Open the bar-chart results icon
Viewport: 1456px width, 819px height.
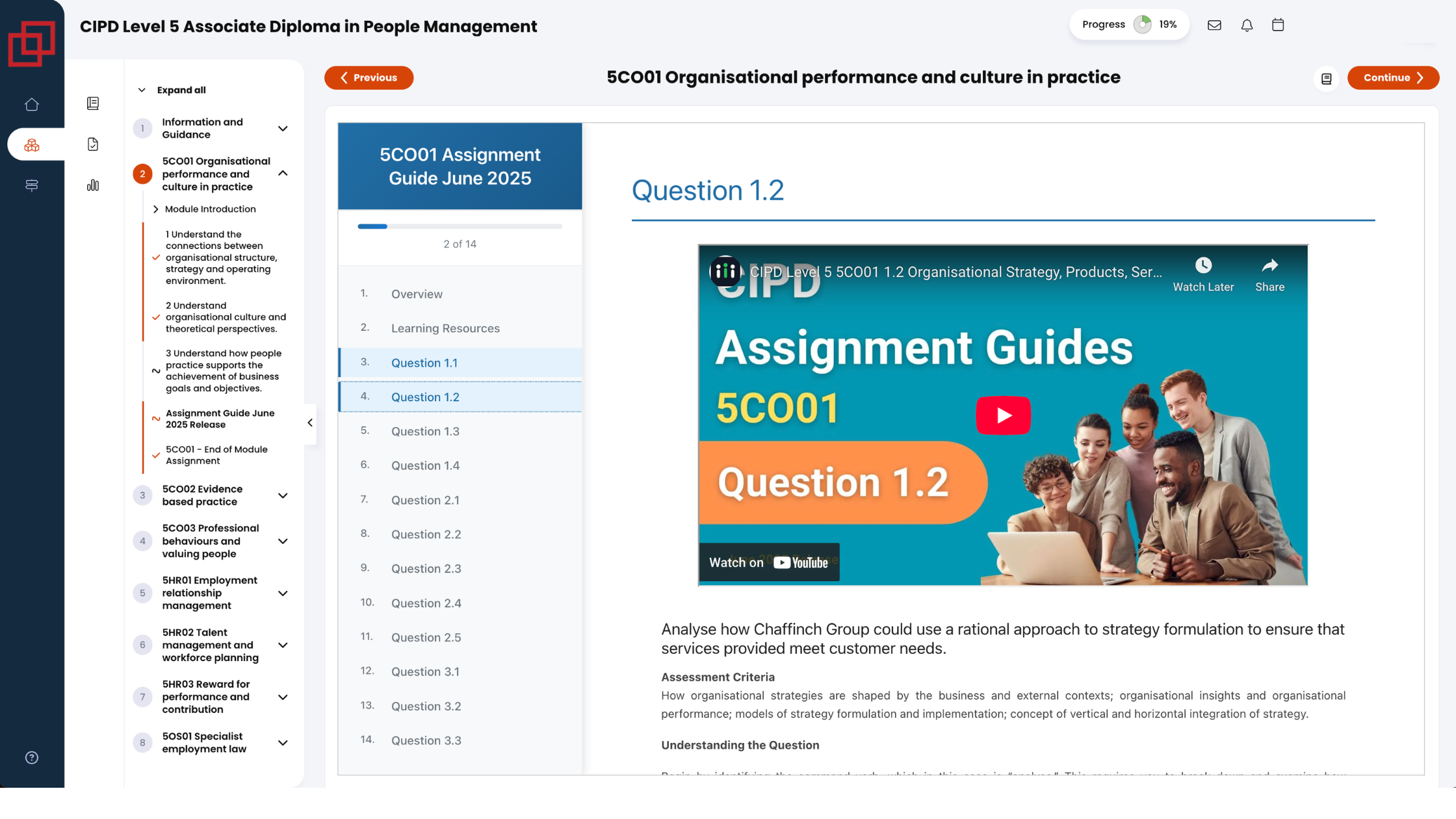93,185
